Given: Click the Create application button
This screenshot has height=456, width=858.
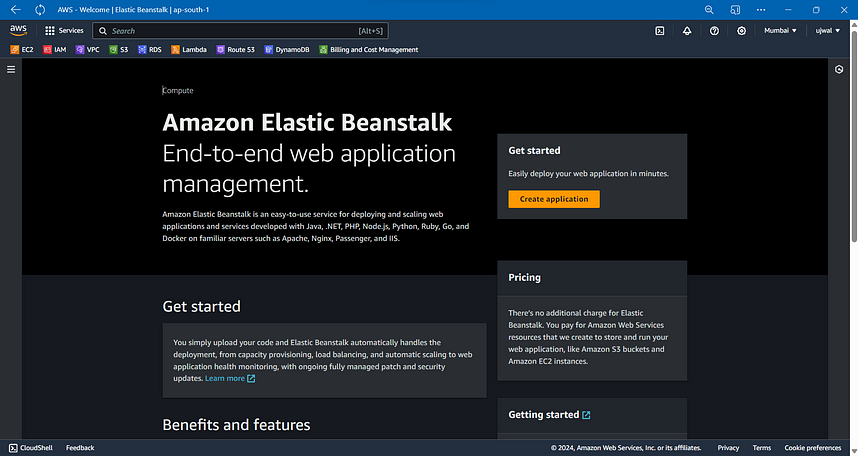Looking at the screenshot, I should 554,199.
